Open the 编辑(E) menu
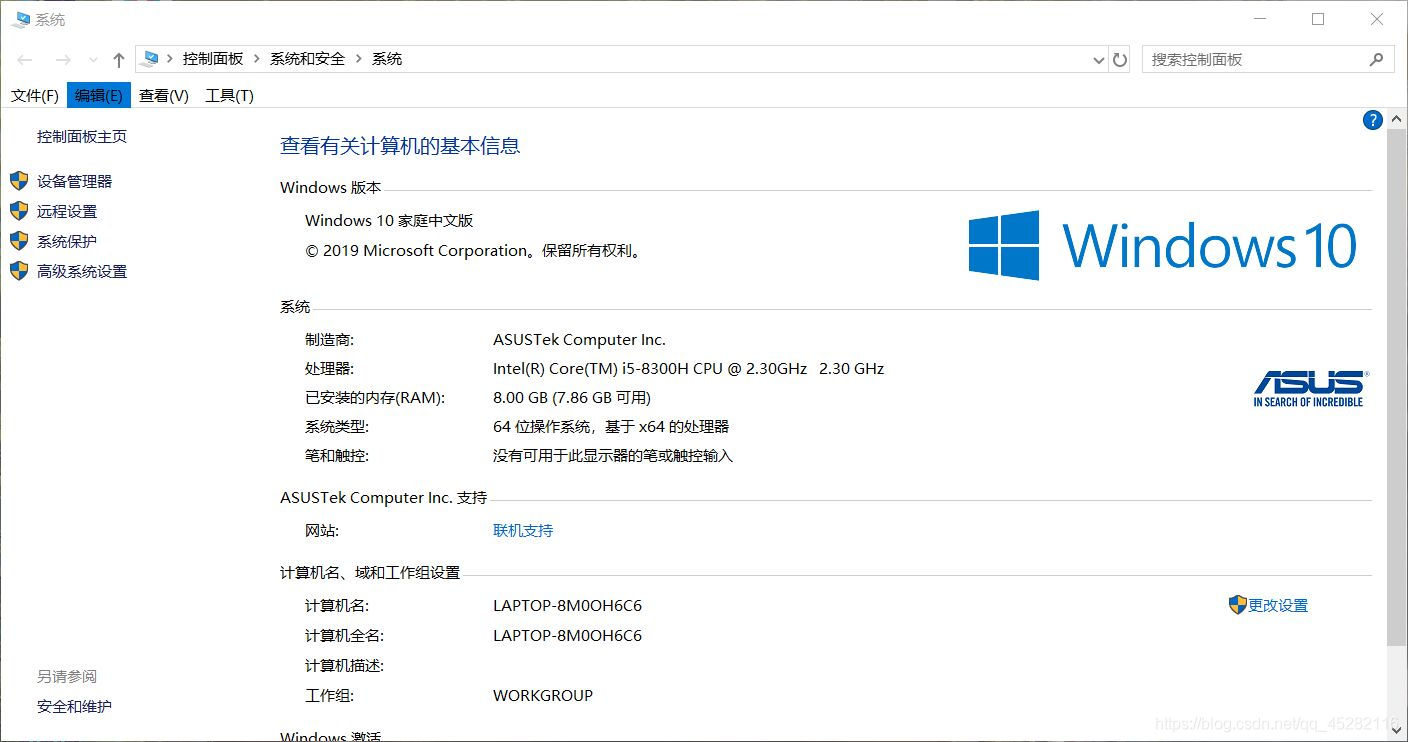 point(99,96)
